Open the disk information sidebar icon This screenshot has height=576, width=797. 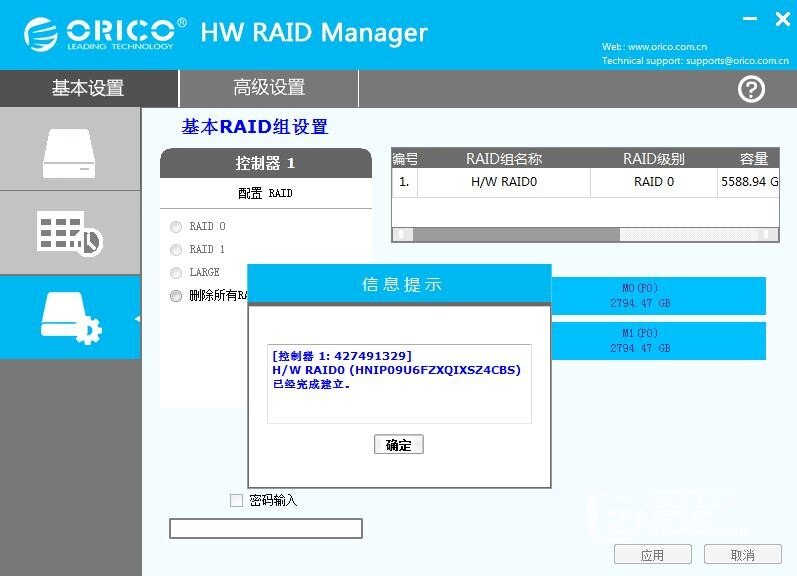click(x=70, y=153)
